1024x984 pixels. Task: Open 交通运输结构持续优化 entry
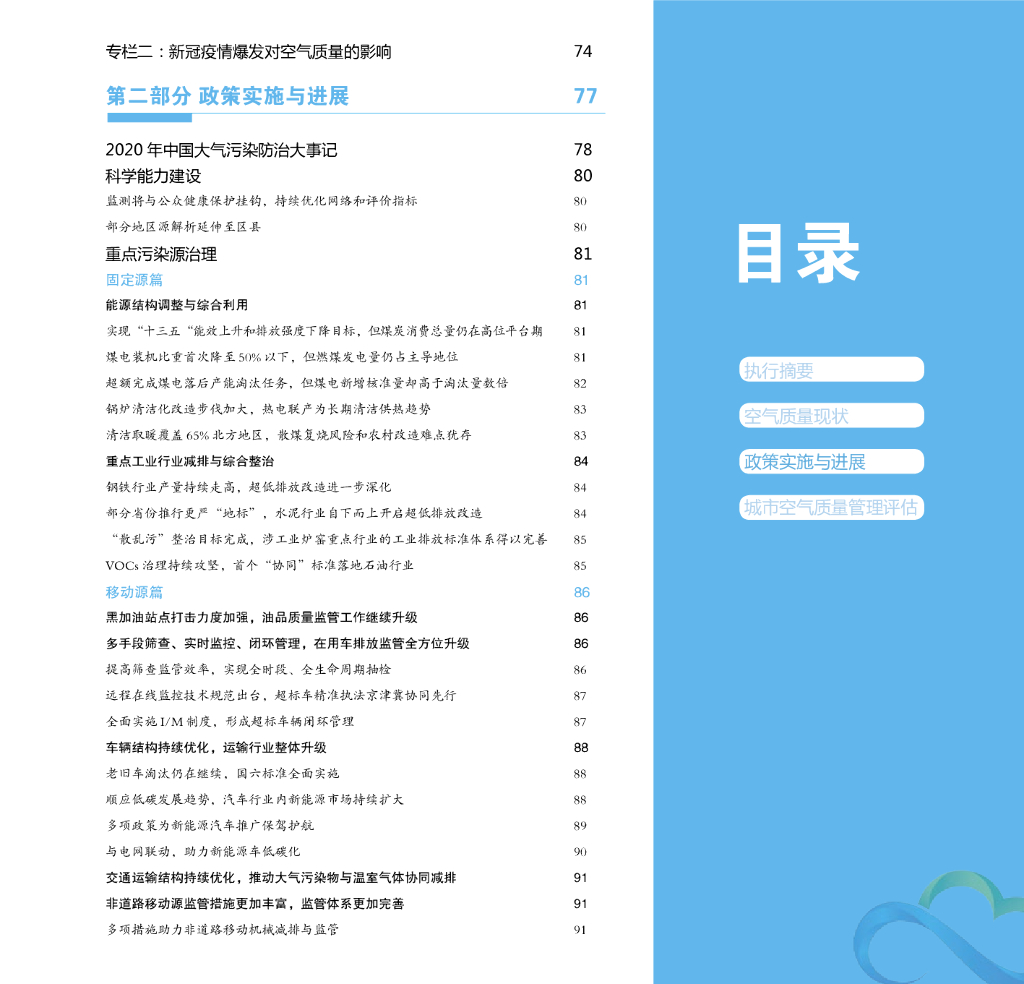coord(281,878)
